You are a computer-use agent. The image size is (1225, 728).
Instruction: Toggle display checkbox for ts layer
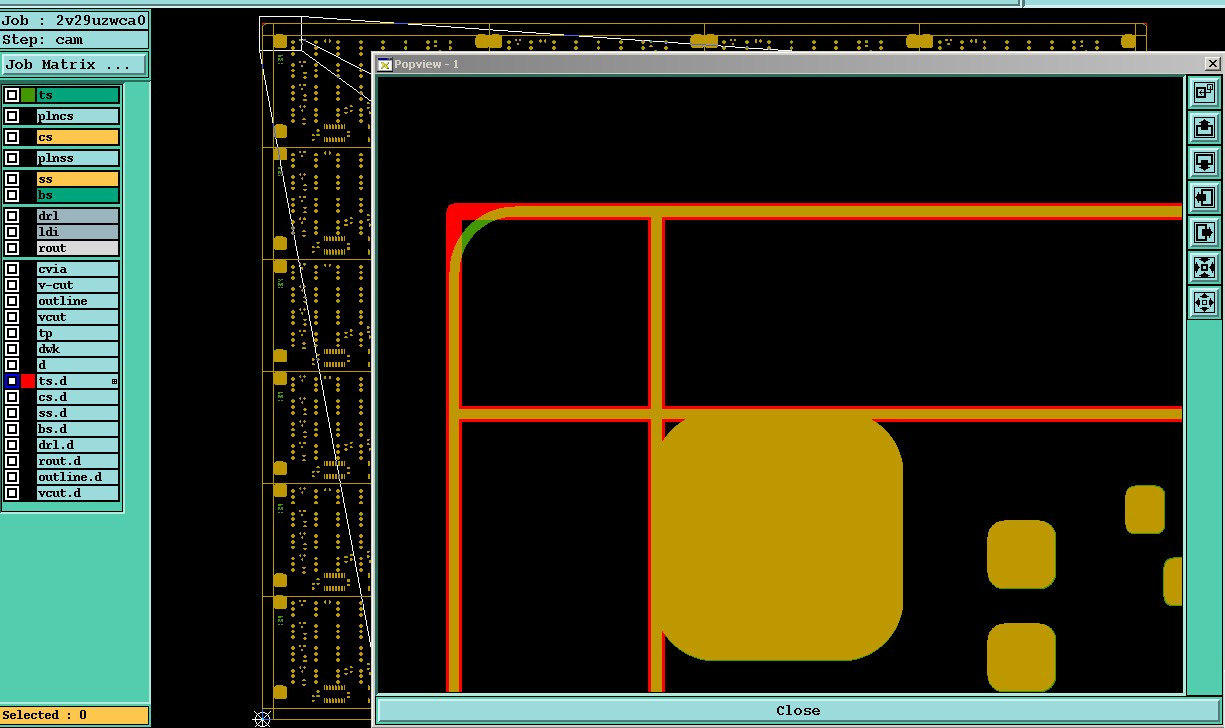pos(12,95)
